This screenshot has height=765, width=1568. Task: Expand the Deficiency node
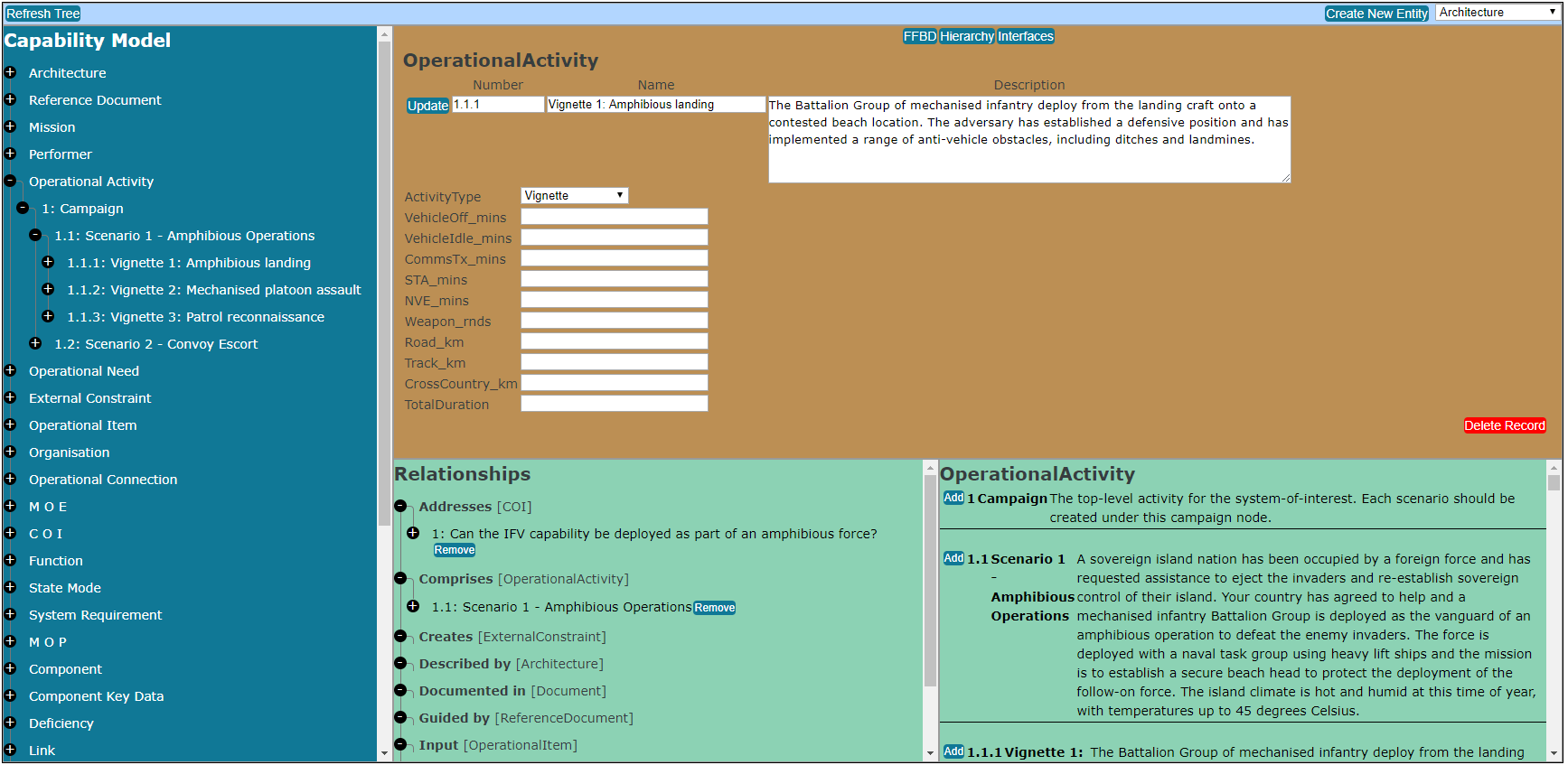click(10, 723)
